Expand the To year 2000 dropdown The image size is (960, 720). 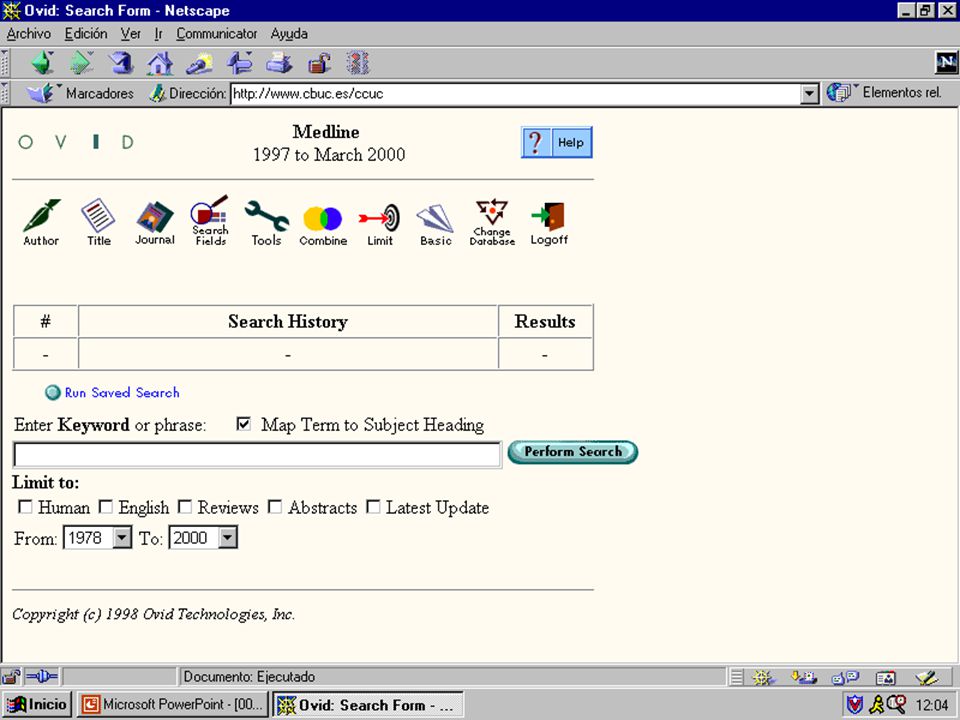point(228,538)
